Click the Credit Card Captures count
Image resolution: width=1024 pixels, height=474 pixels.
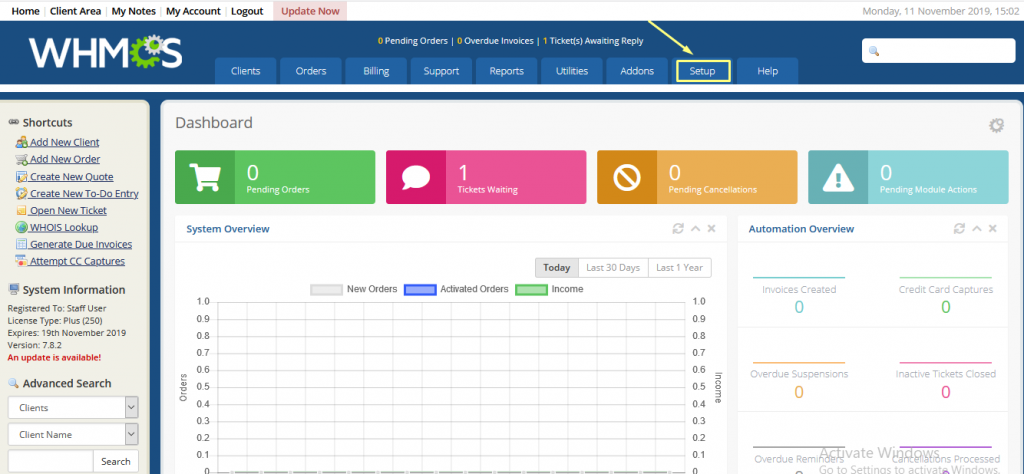946,307
